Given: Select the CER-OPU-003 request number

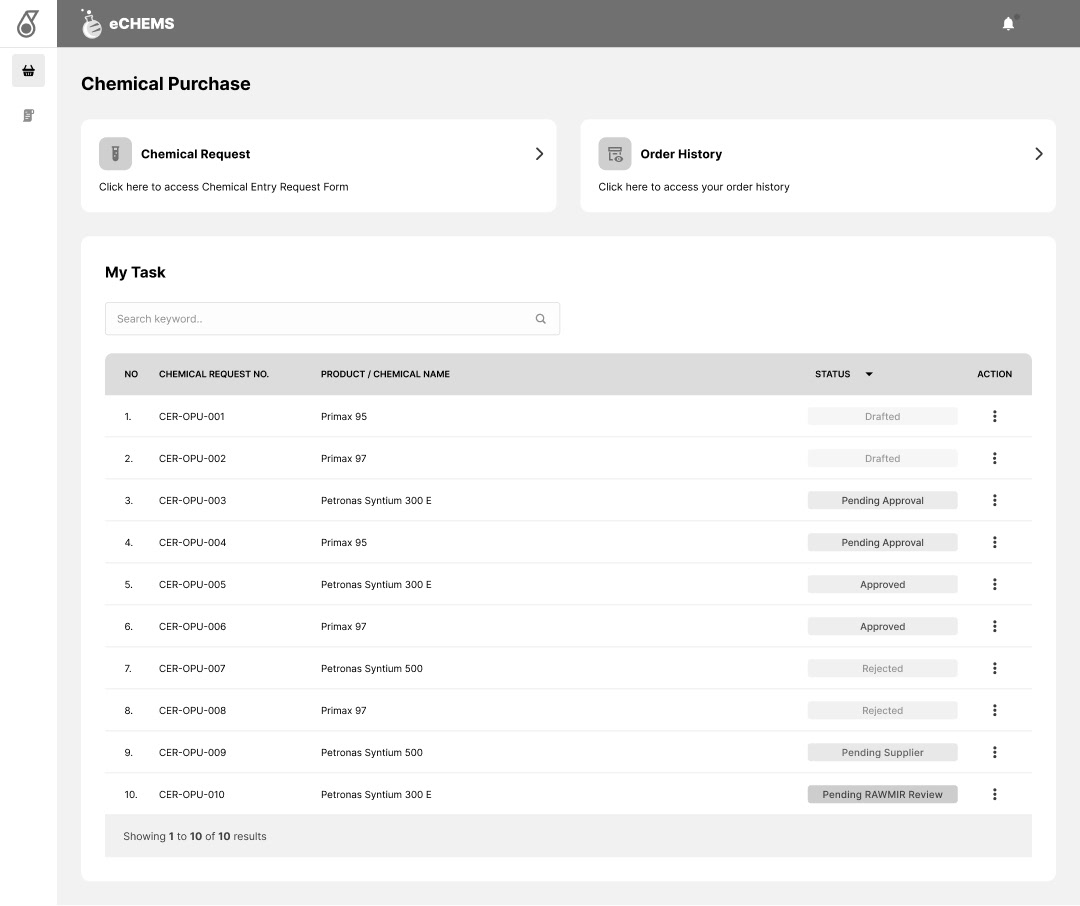Looking at the screenshot, I should tap(192, 500).
